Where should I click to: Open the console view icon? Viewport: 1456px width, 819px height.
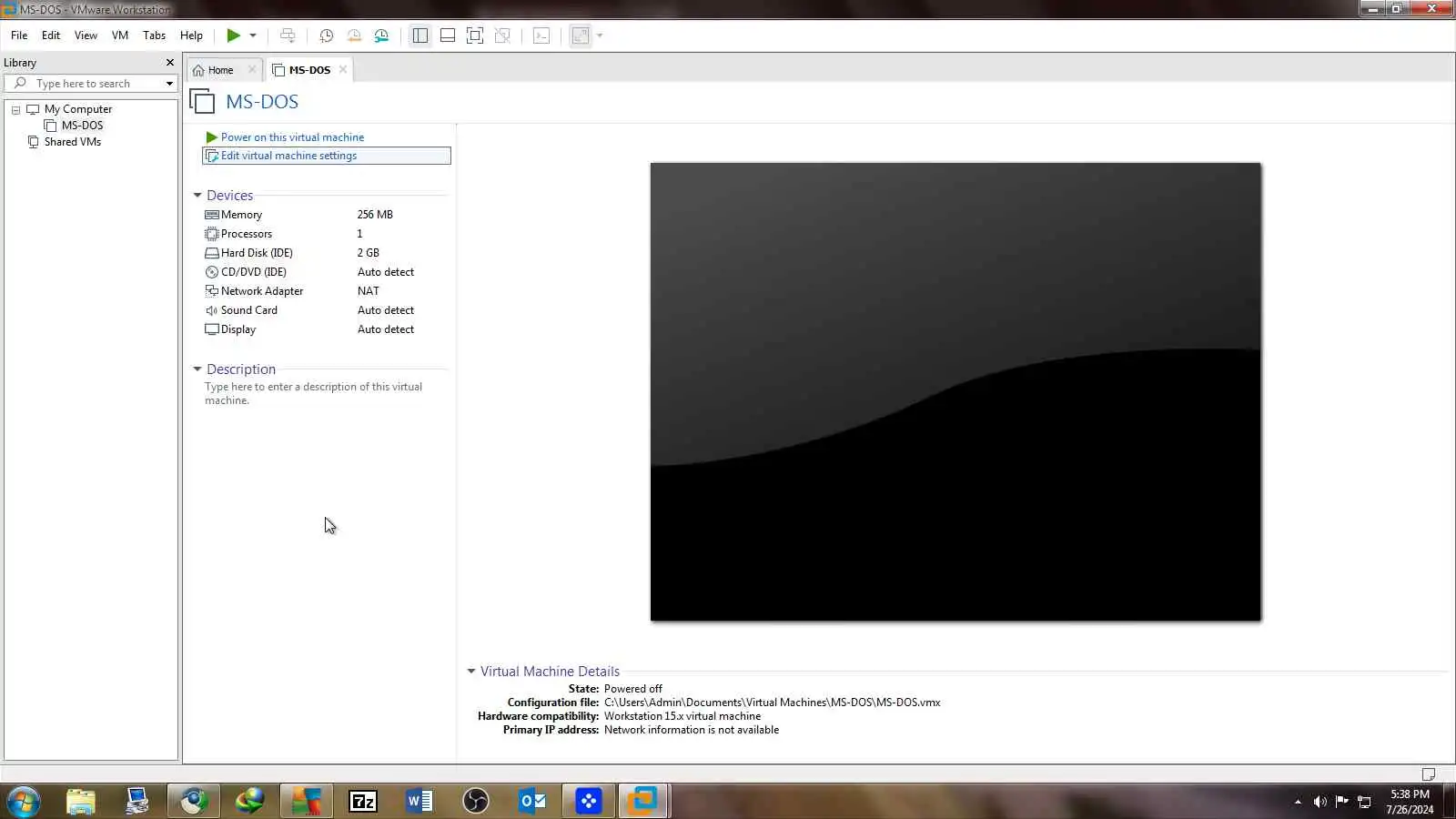click(x=541, y=35)
